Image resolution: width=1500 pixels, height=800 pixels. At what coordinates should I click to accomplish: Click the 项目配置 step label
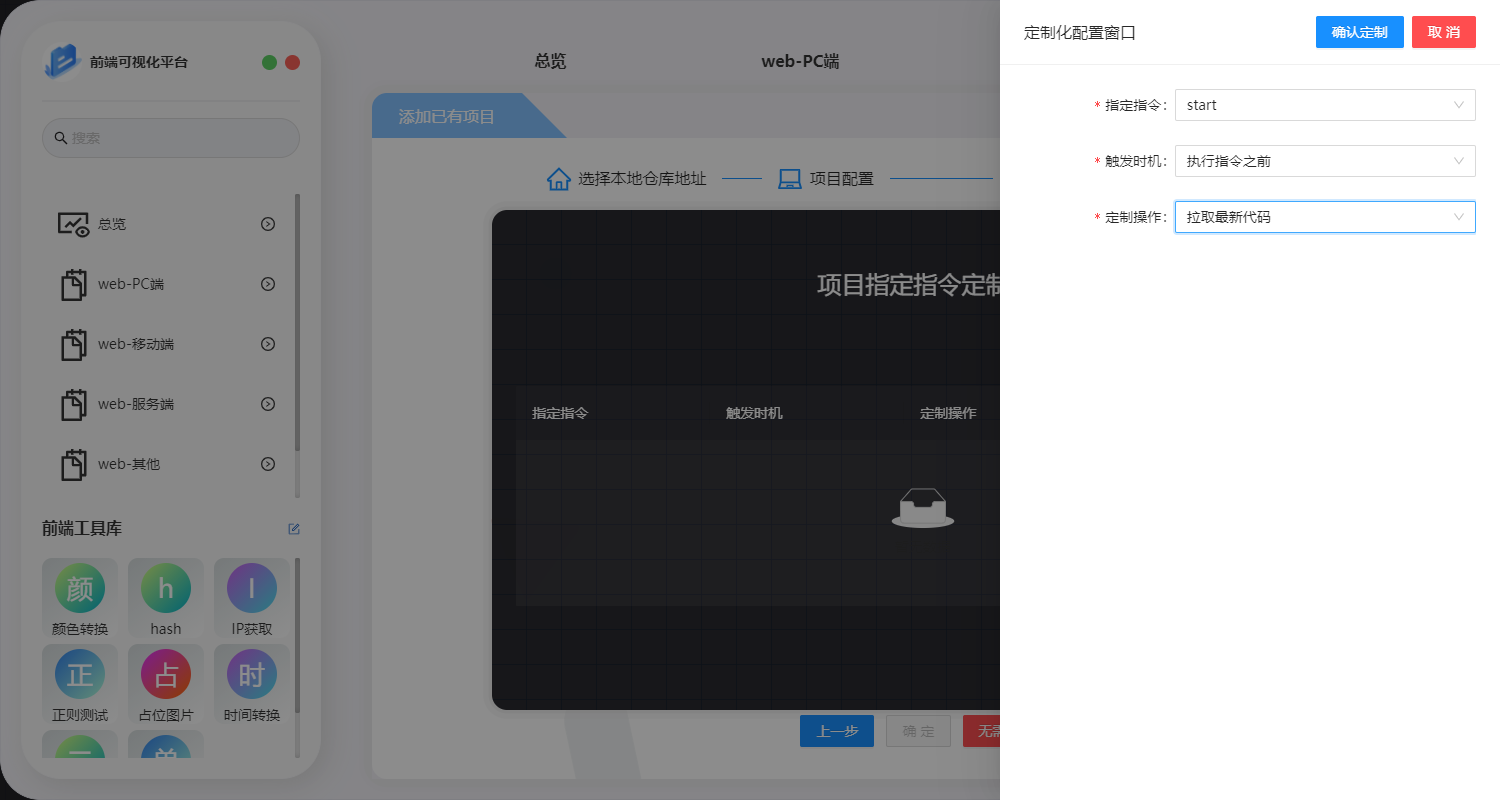tap(842, 179)
